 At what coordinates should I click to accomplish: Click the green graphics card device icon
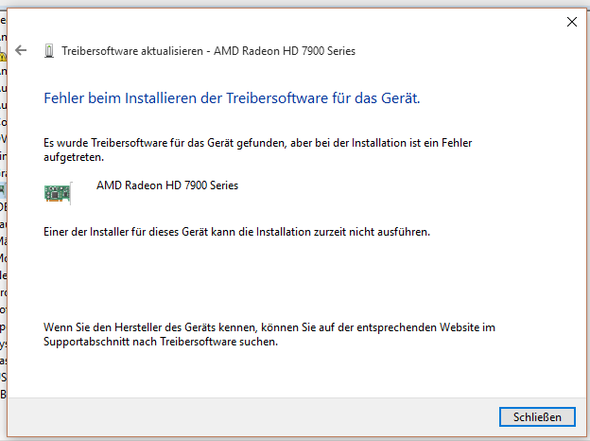pos(58,193)
